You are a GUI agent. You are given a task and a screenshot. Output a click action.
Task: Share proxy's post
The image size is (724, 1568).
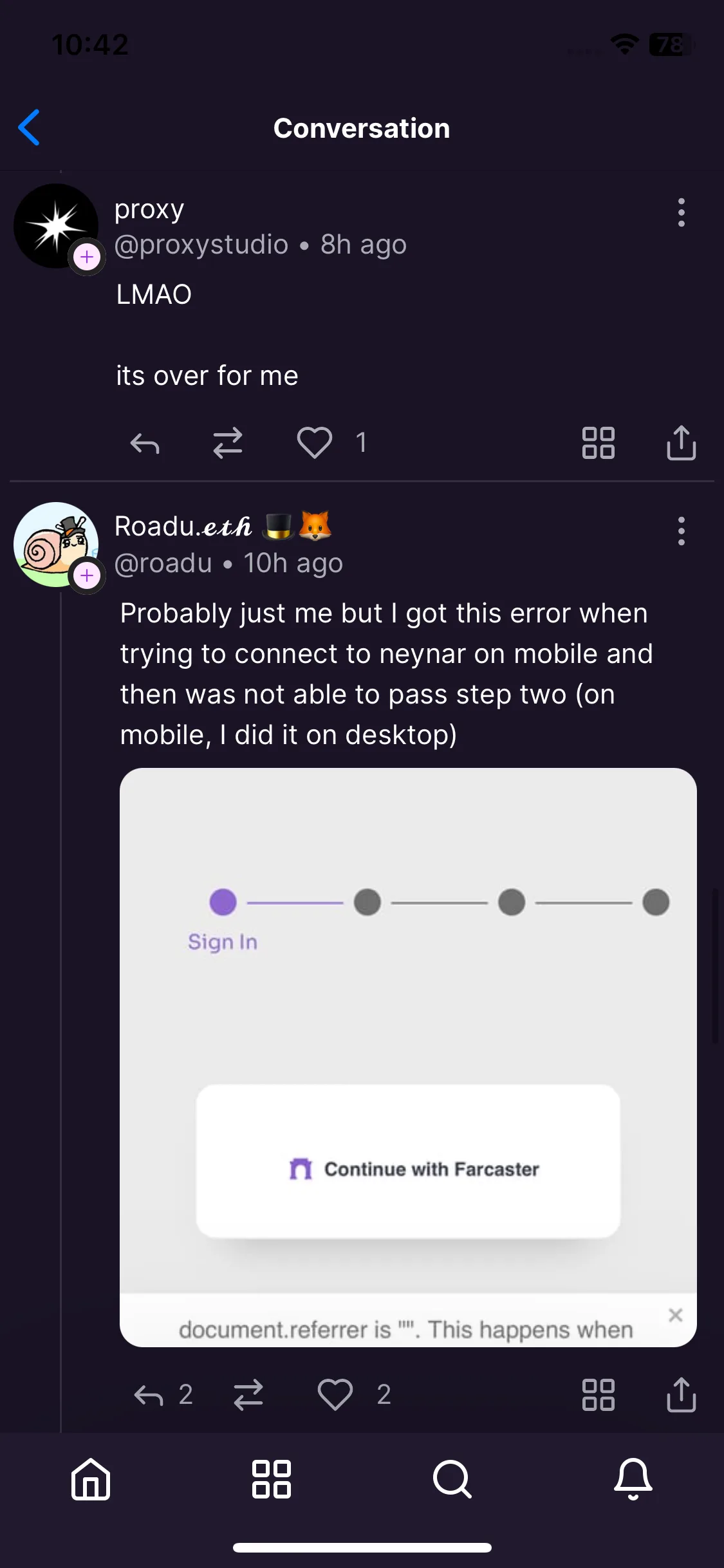coord(682,442)
